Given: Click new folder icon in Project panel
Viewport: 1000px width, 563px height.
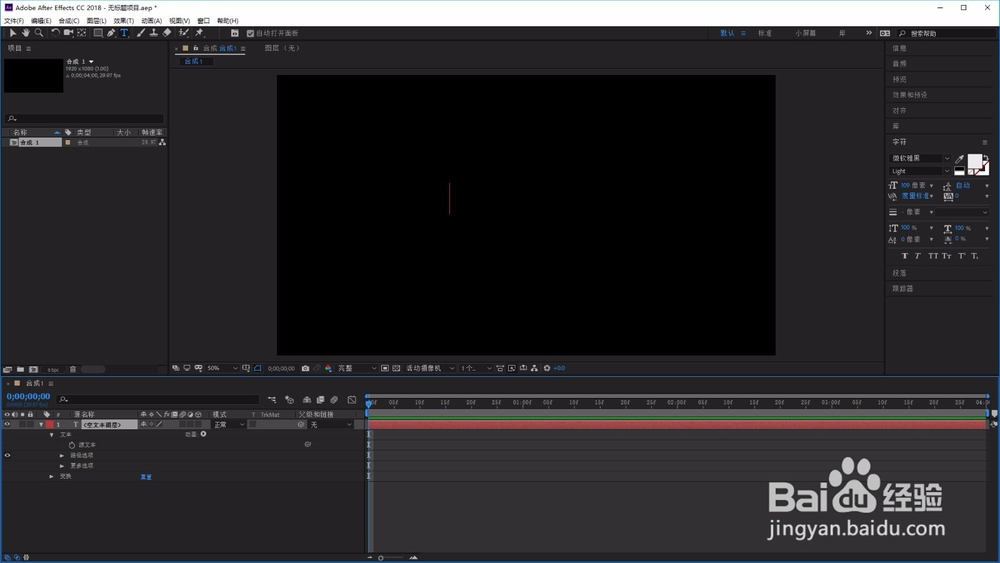Looking at the screenshot, I should pyautogui.click(x=20, y=369).
